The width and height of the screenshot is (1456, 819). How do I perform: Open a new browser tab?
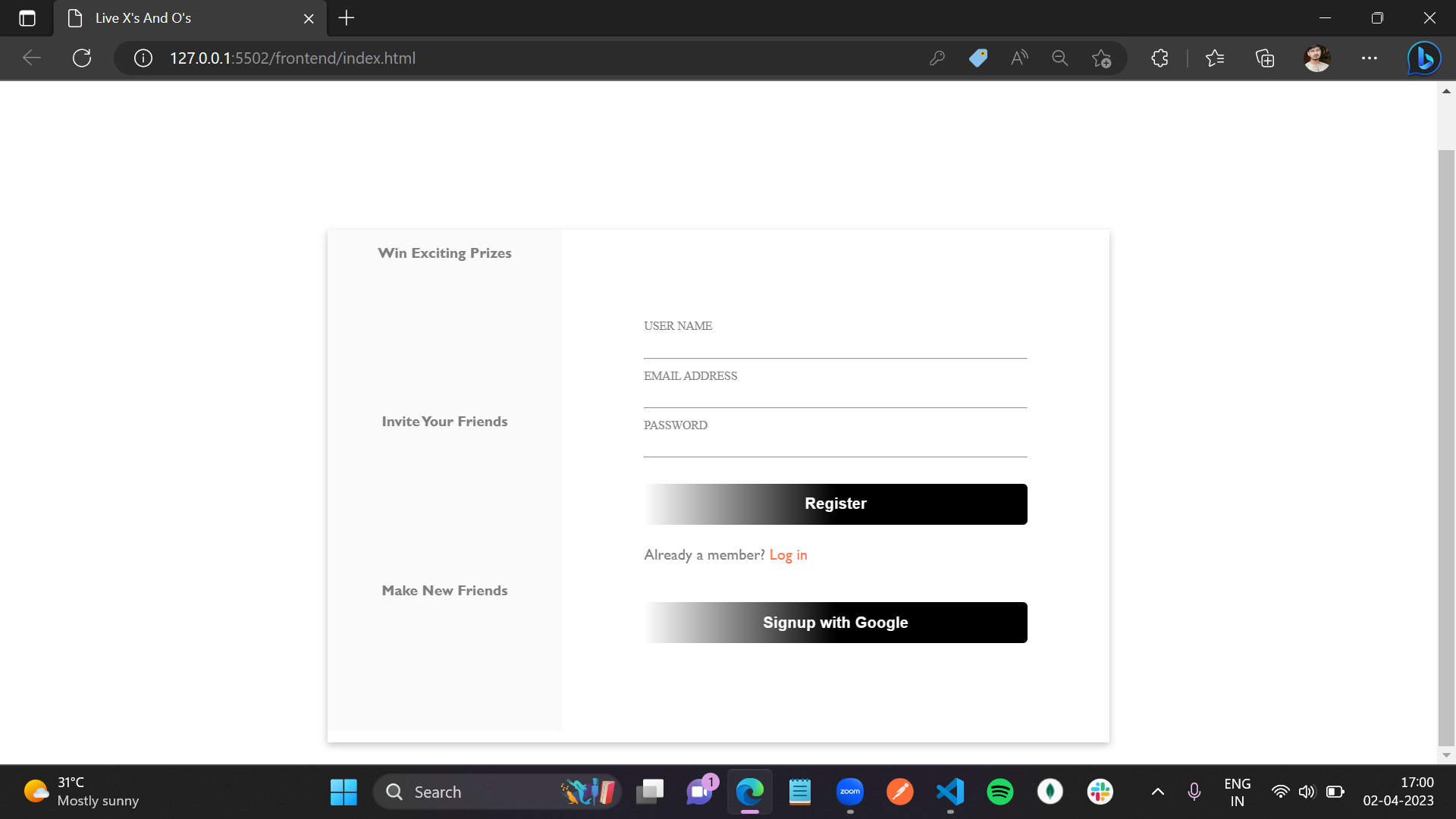[347, 18]
